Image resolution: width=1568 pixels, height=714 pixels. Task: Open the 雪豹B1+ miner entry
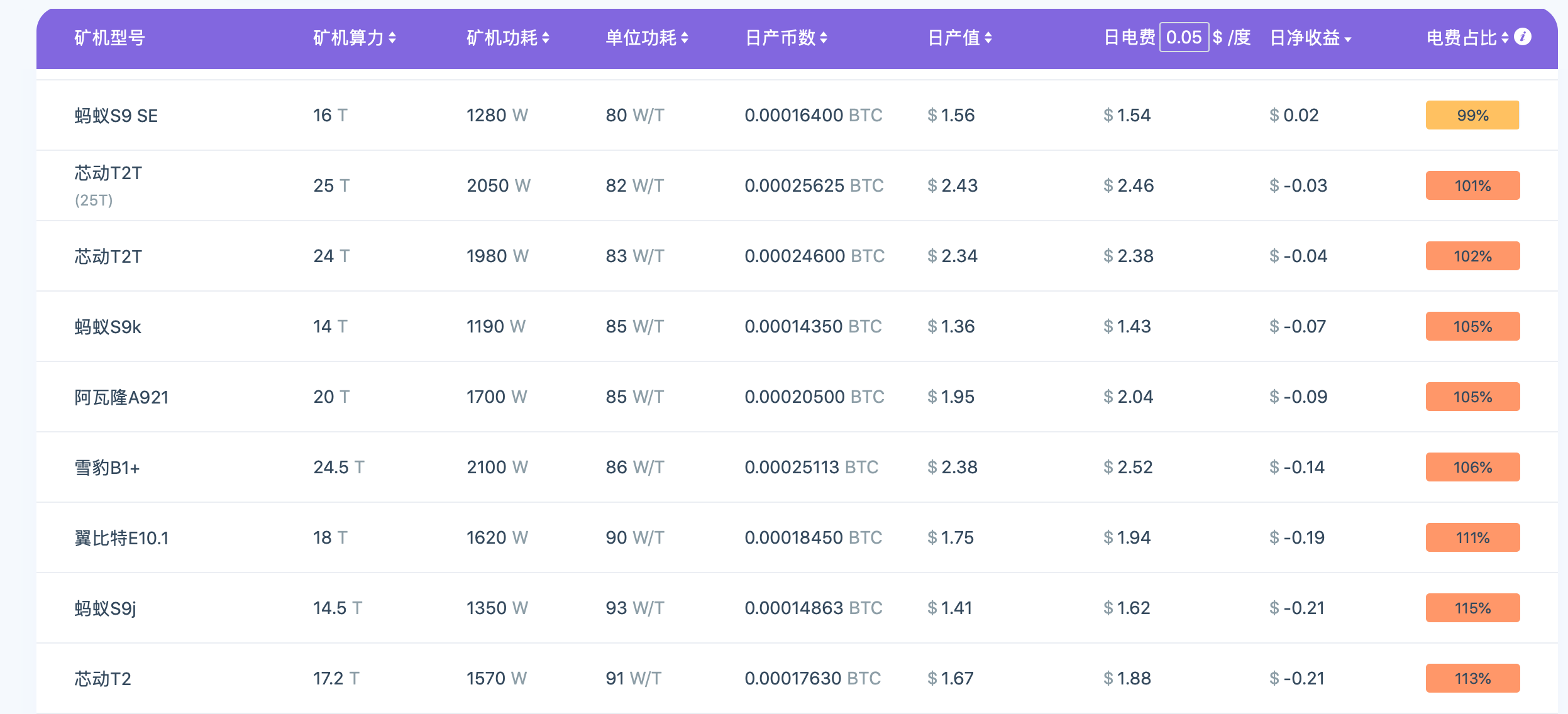tap(107, 468)
